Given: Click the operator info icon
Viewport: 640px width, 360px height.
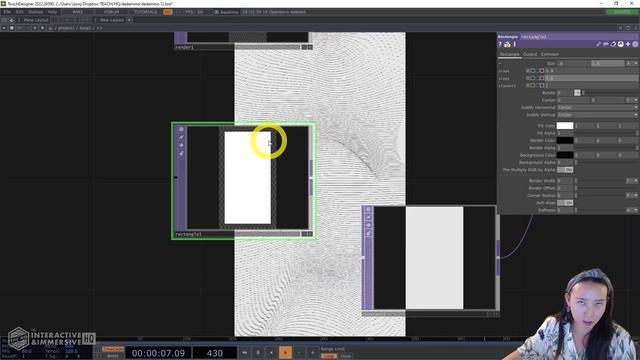Looking at the screenshot, I should (515, 44).
